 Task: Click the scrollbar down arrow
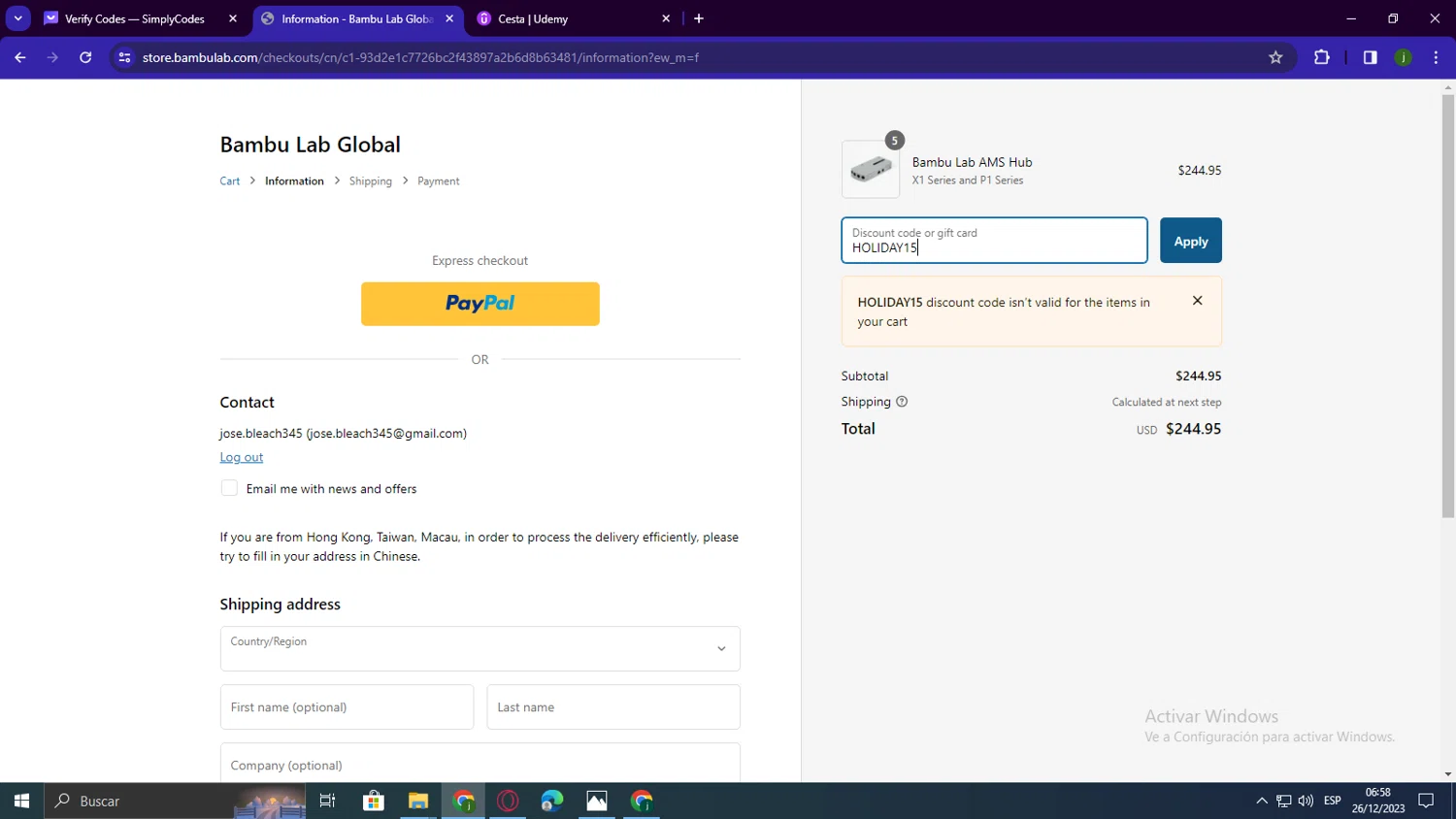click(1447, 774)
